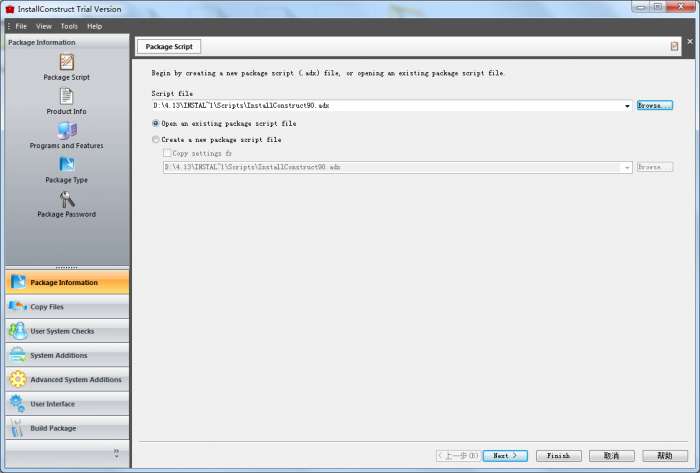Viewport: 700px width, 473px height.
Task: Select the Programs and Features icon
Action: point(67,130)
